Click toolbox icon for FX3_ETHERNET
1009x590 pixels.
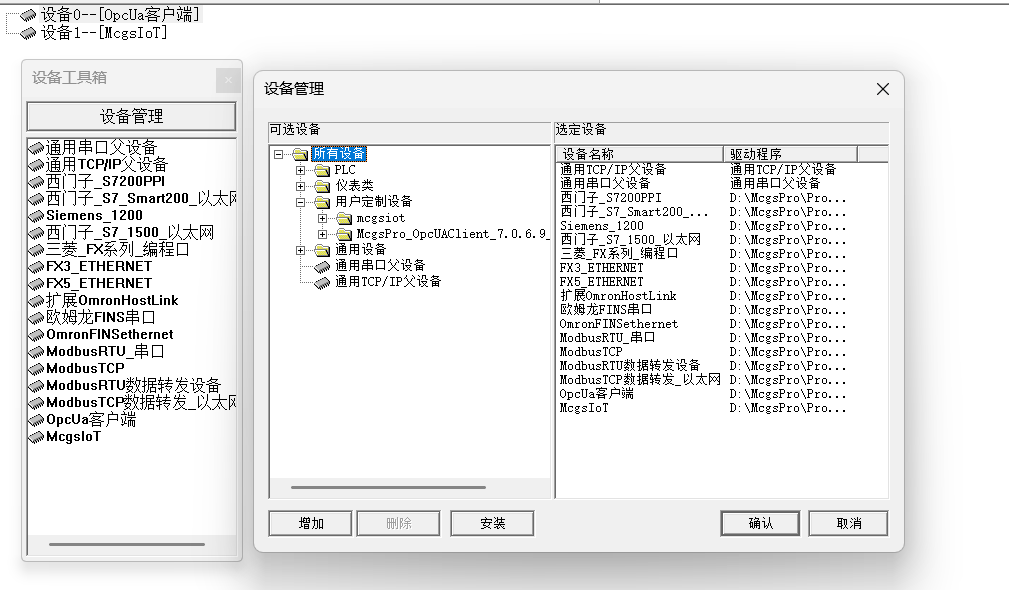(x=37, y=267)
